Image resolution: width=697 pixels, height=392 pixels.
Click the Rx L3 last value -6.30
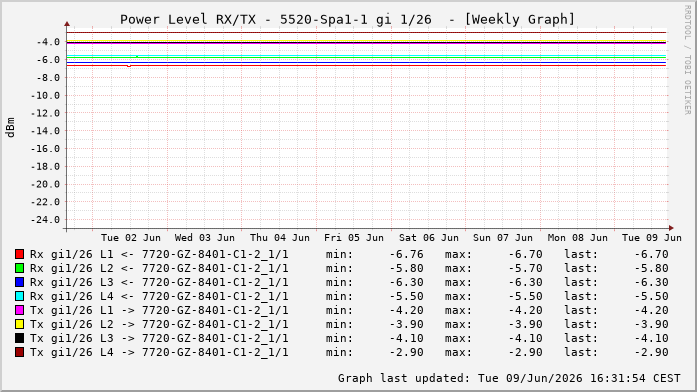coord(651,282)
